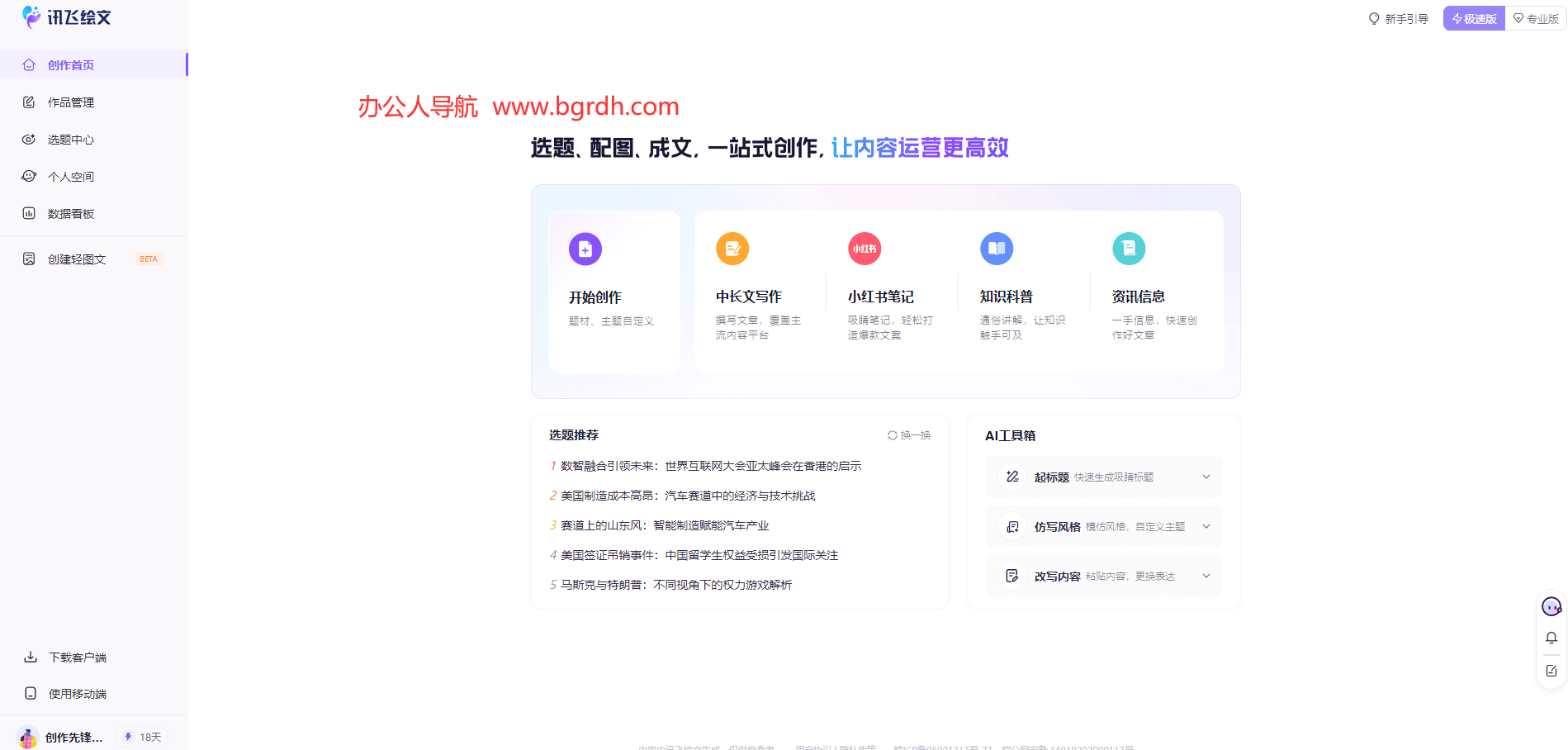Click the user avatar at bottom left
The height and width of the screenshot is (750, 1568).
(28, 737)
